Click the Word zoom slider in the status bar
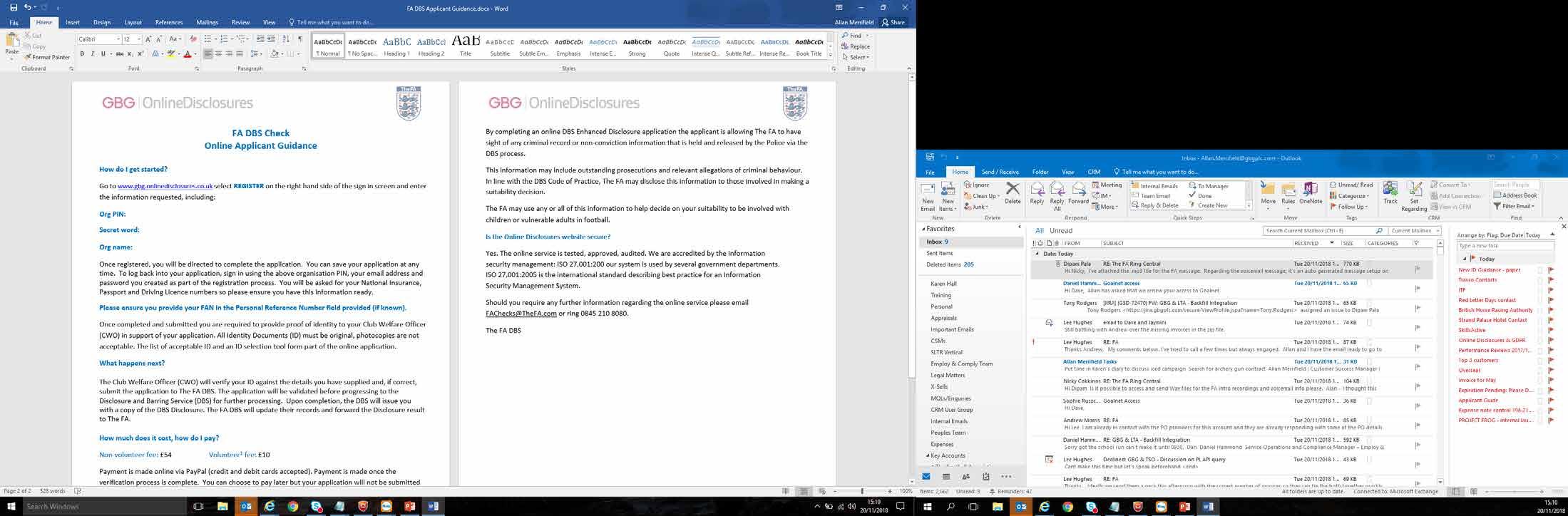Viewport: 1568px width, 516px height. point(862,491)
